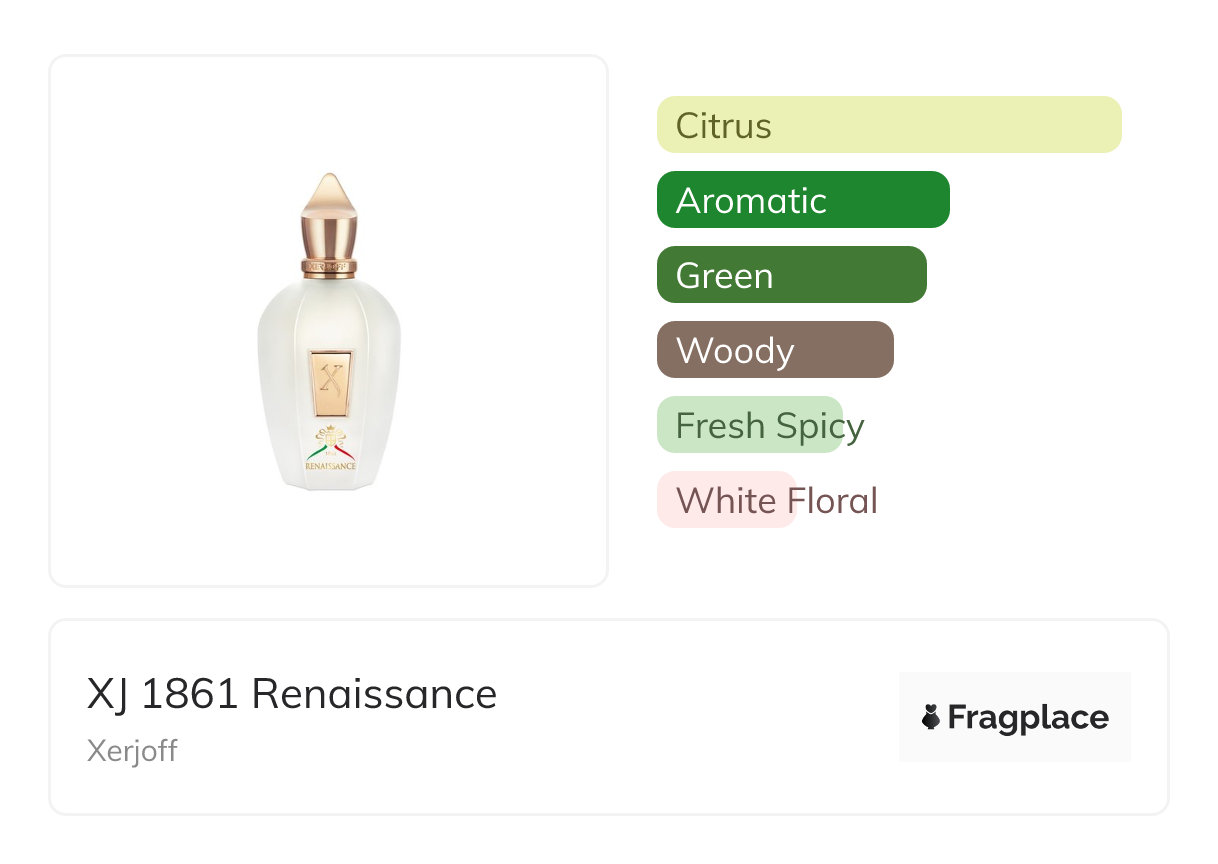Click the engraved gold collar ring on bottle
Viewport: 1218px width, 864px height.
pos(329,267)
